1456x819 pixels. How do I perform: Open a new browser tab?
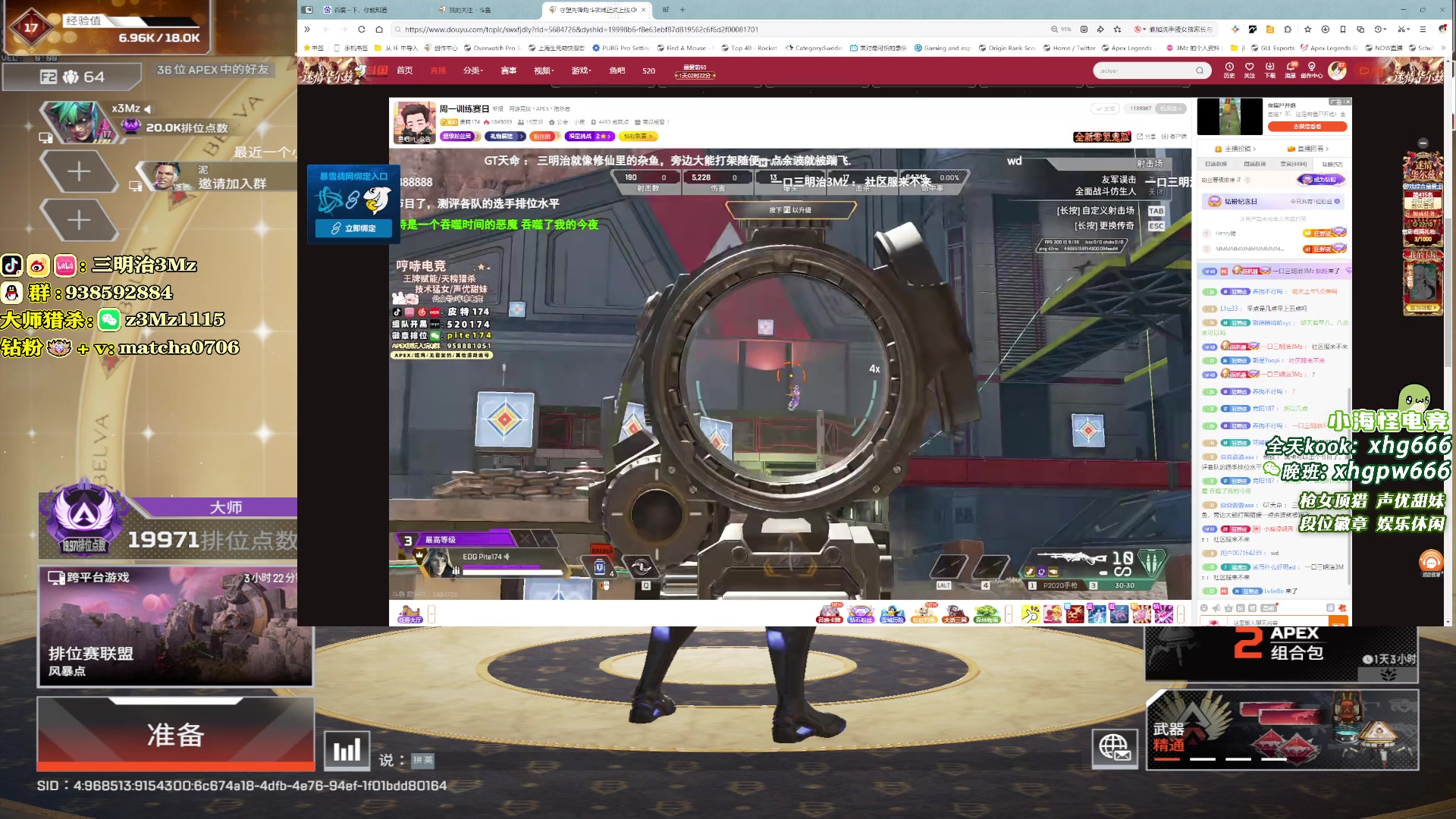pyautogui.click(x=682, y=10)
